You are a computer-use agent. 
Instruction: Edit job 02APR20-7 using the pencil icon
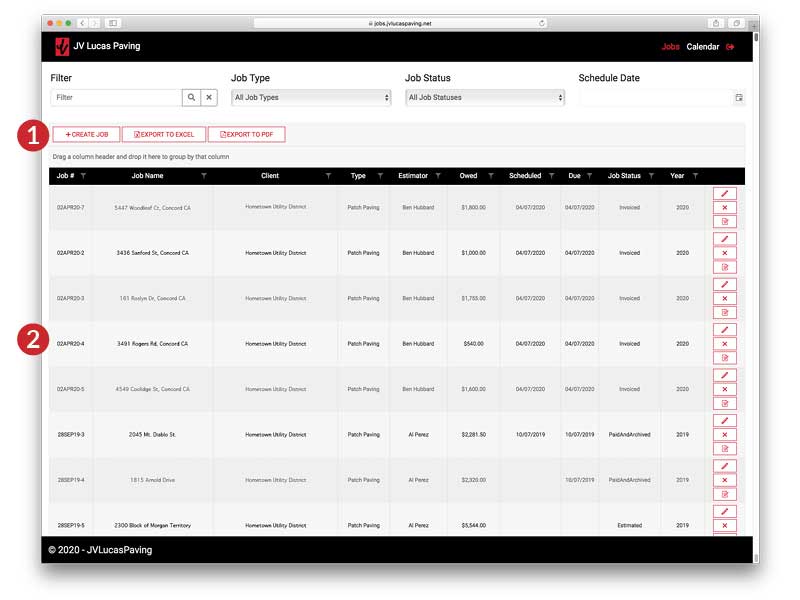tap(724, 192)
